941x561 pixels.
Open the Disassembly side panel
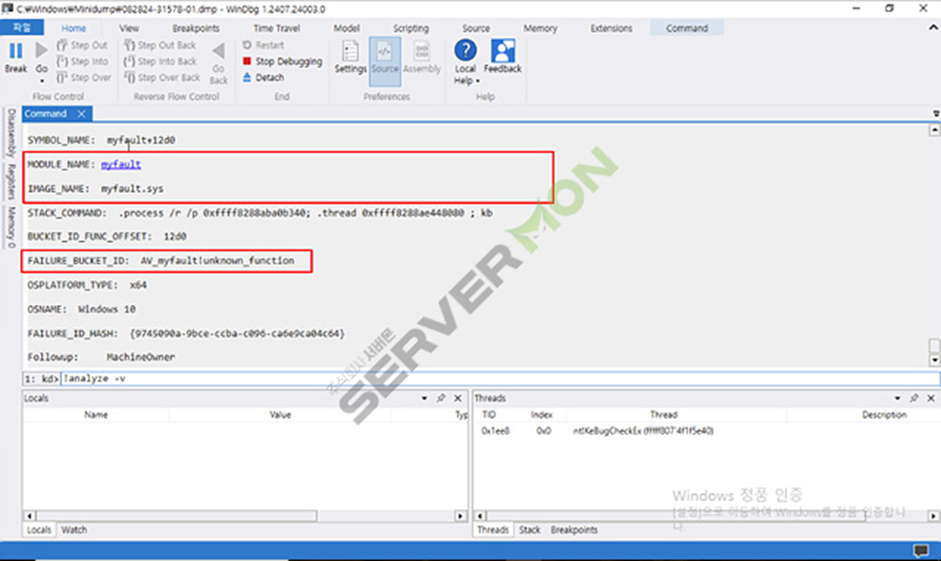coord(10,133)
